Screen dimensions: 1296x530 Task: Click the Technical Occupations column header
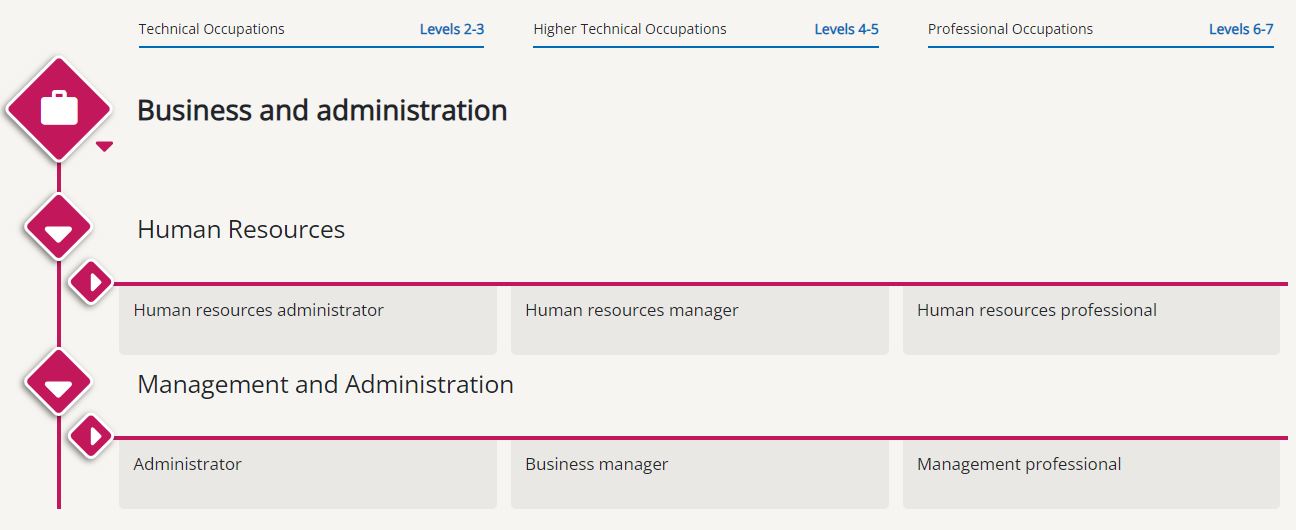[x=212, y=29]
